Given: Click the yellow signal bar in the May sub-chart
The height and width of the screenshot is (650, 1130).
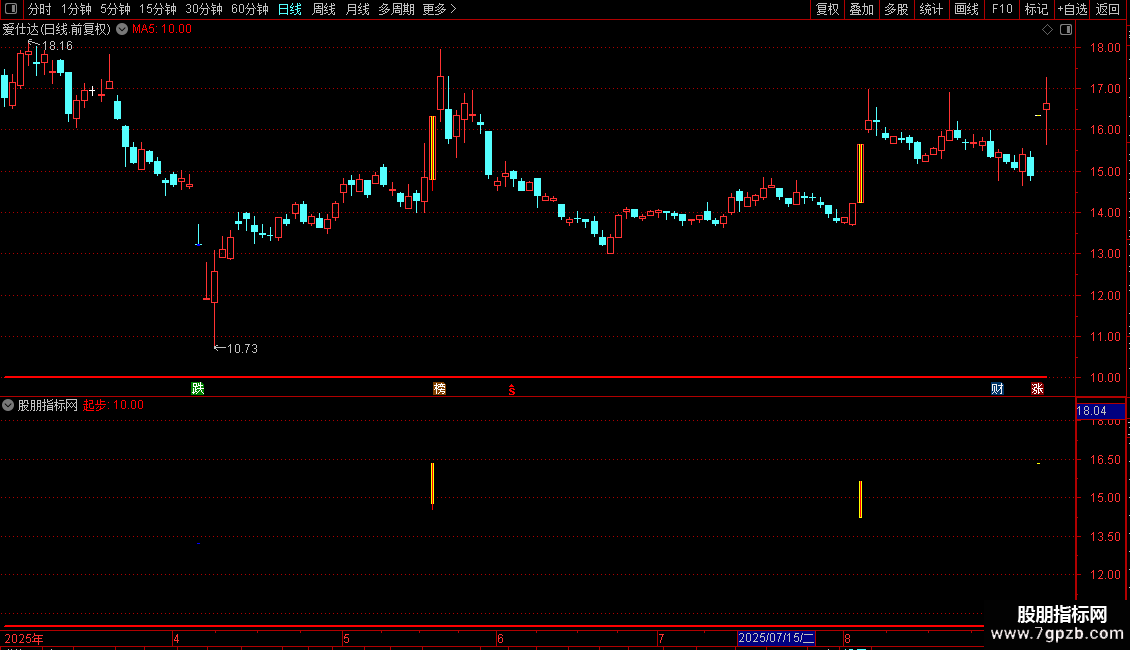Looking at the screenshot, I should (432, 484).
